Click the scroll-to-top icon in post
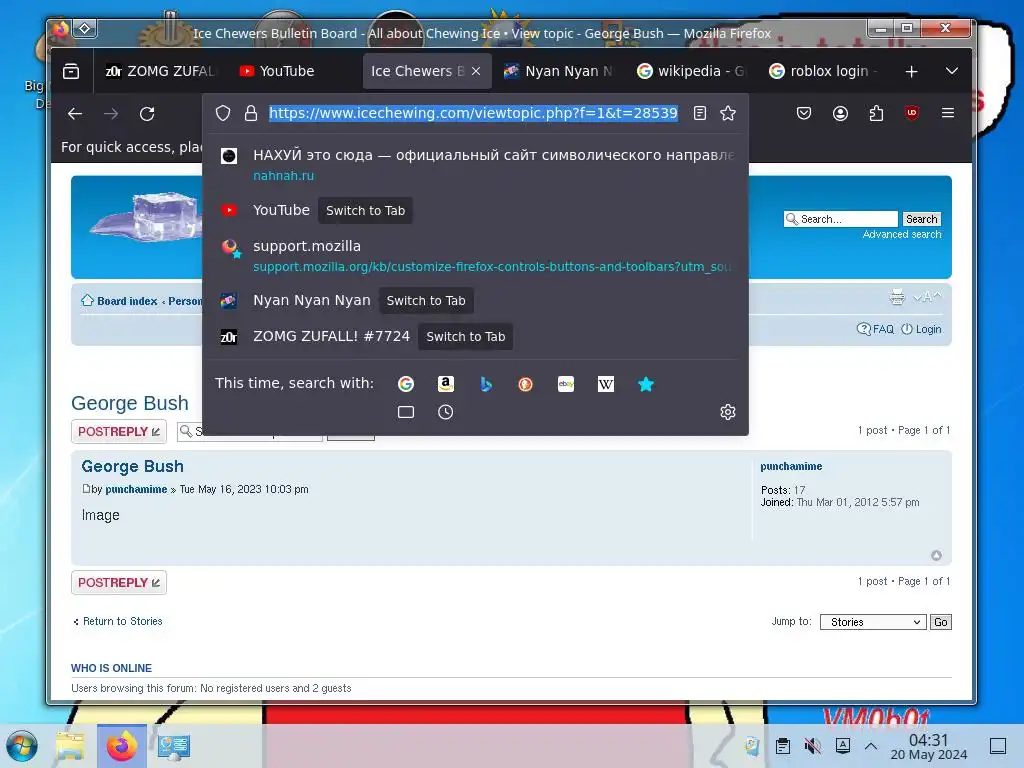The height and width of the screenshot is (768, 1024). click(x=936, y=555)
